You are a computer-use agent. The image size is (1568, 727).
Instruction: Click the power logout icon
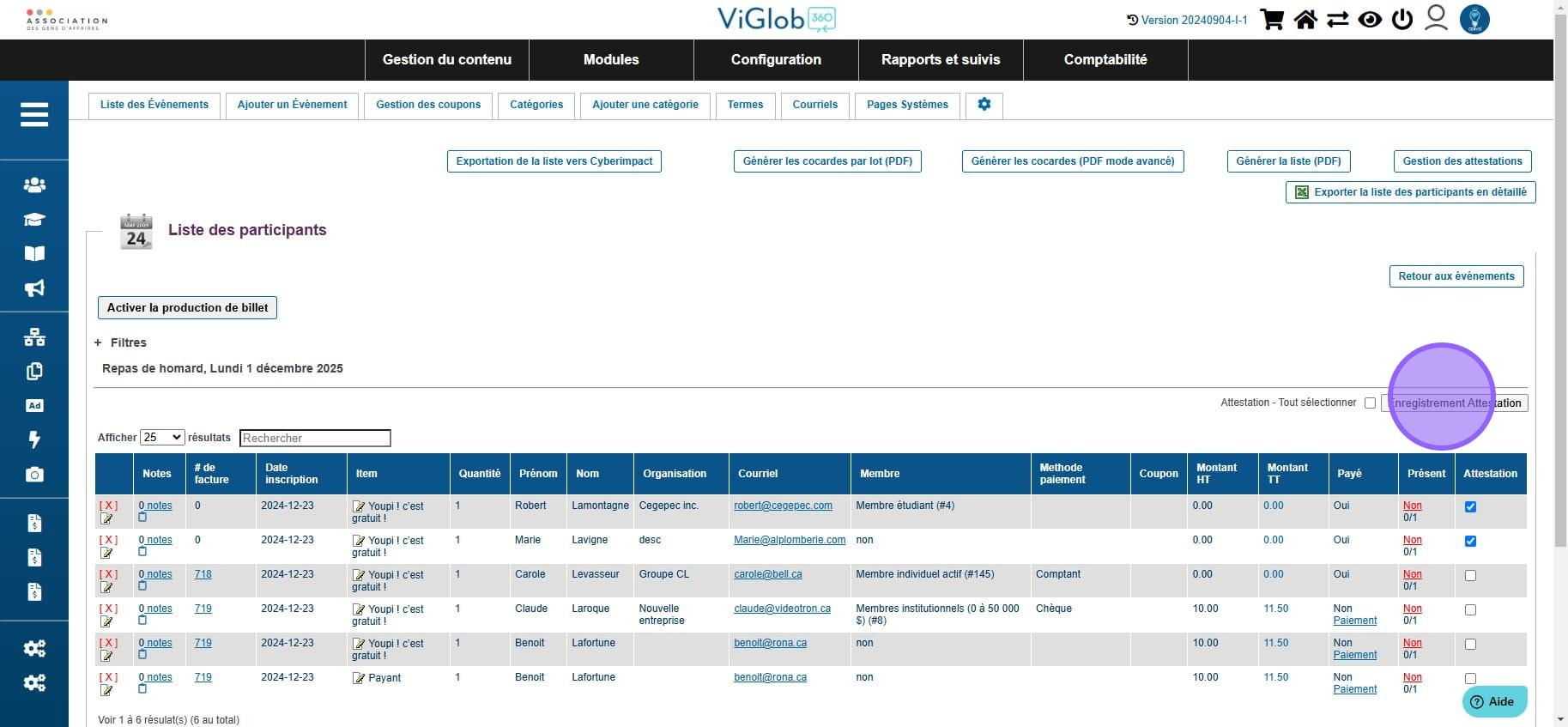[x=1402, y=19]
